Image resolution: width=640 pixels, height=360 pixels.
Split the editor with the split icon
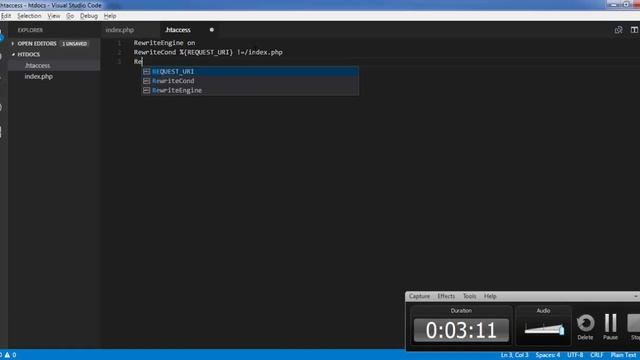[634, 30]
